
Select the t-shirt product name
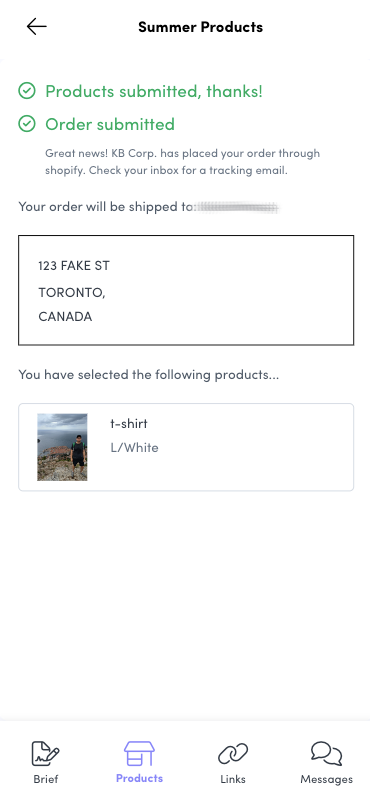pos(129,424)
